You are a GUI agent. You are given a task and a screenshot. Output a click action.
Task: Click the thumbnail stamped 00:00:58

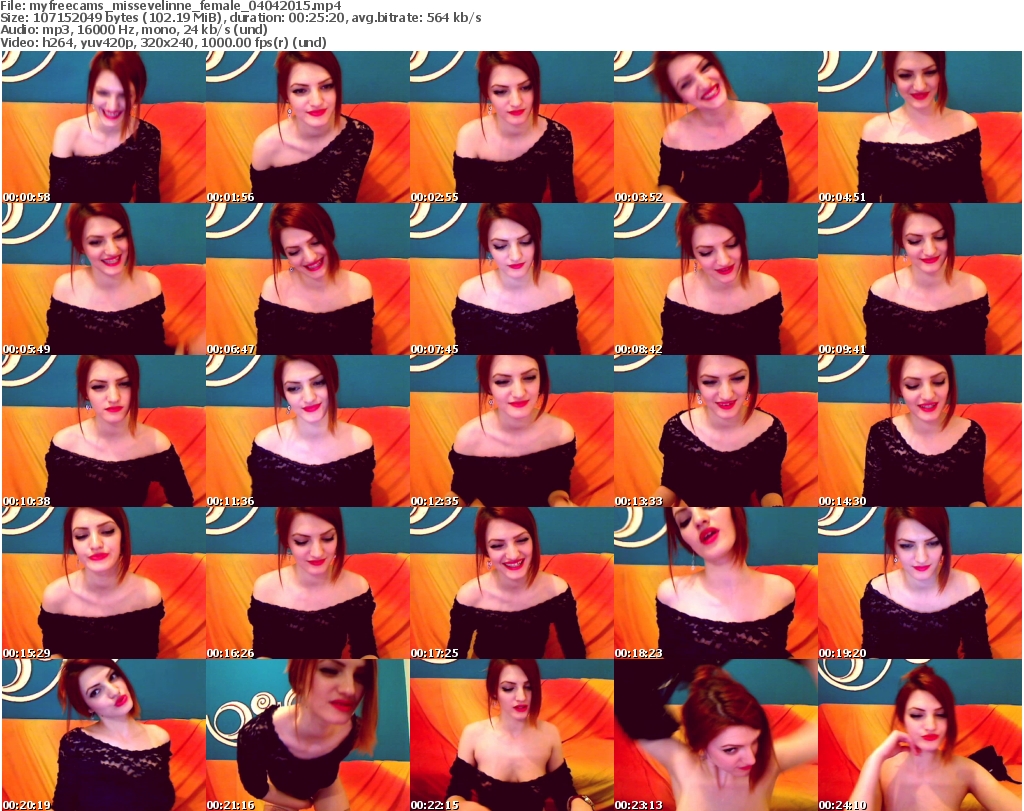click(104, 127)
